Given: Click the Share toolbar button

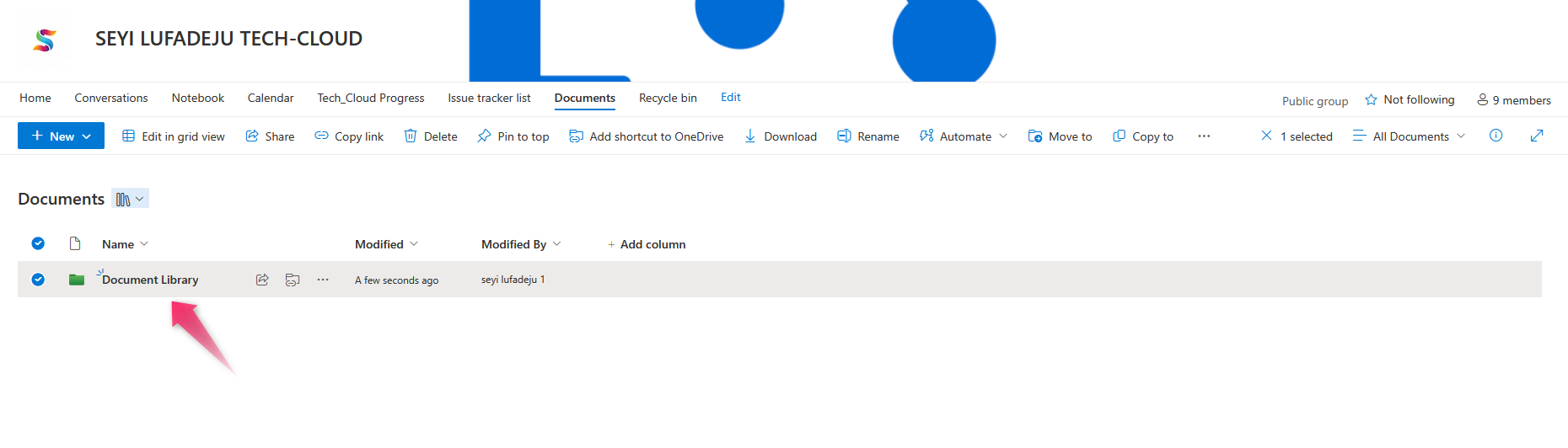Looking at the screenshot, I should [x=270, y=136].
